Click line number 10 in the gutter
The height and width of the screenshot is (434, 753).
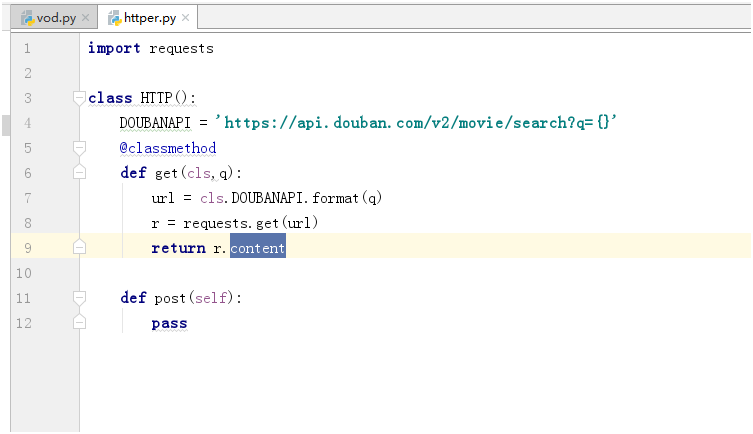pos(24,273)
